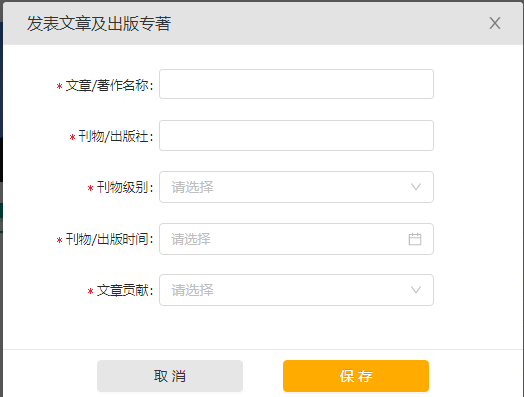Image resolution: width=524 pixels, height=397 pixels.
Task: Click 请选择 placeholder text in 刊物/出版时间
Action: tap(191, 239)
